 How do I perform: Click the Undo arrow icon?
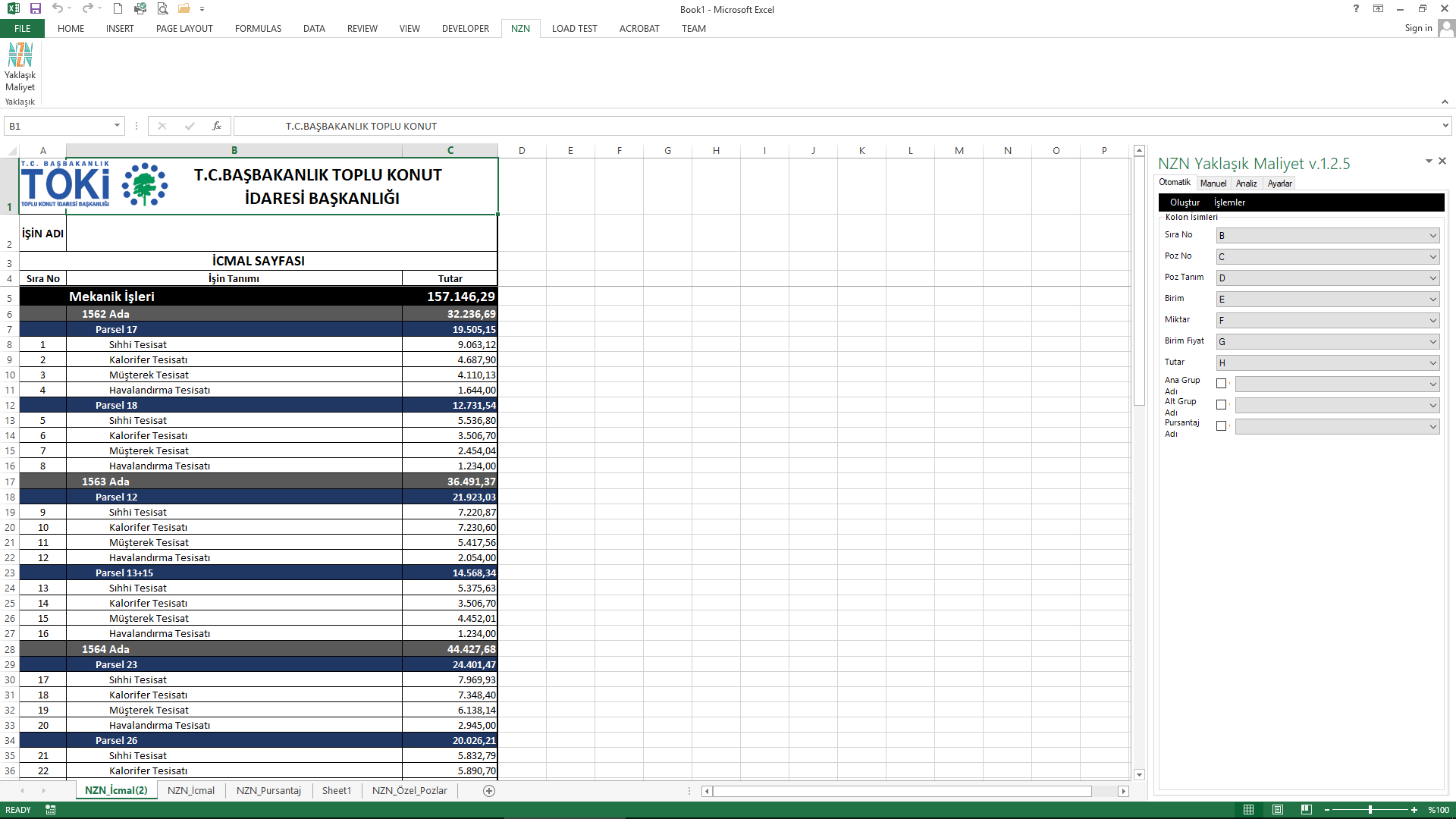click(x=58, y=8)
